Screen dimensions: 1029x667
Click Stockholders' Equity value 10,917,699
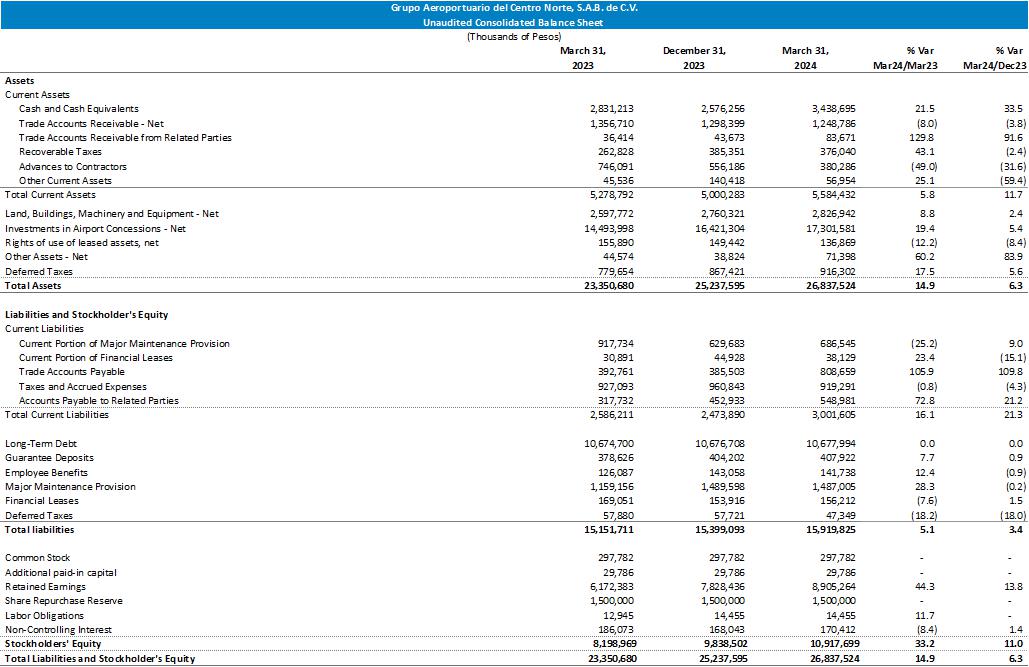coord(833,644)
